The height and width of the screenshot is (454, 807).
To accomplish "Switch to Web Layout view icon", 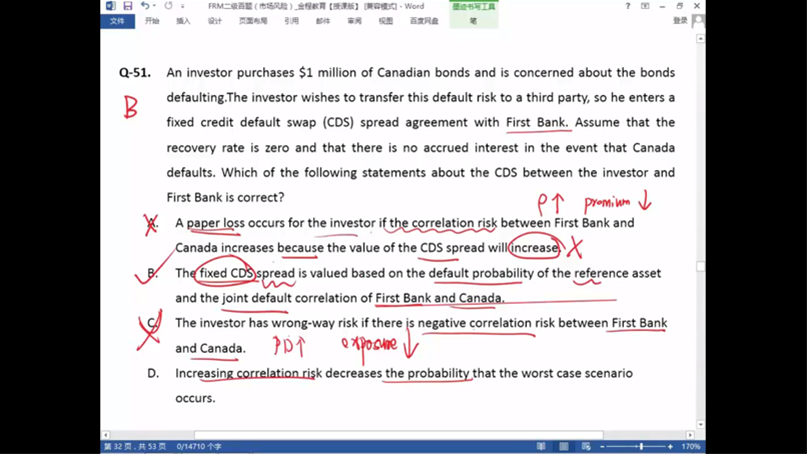I will click(x=586, y=447).
